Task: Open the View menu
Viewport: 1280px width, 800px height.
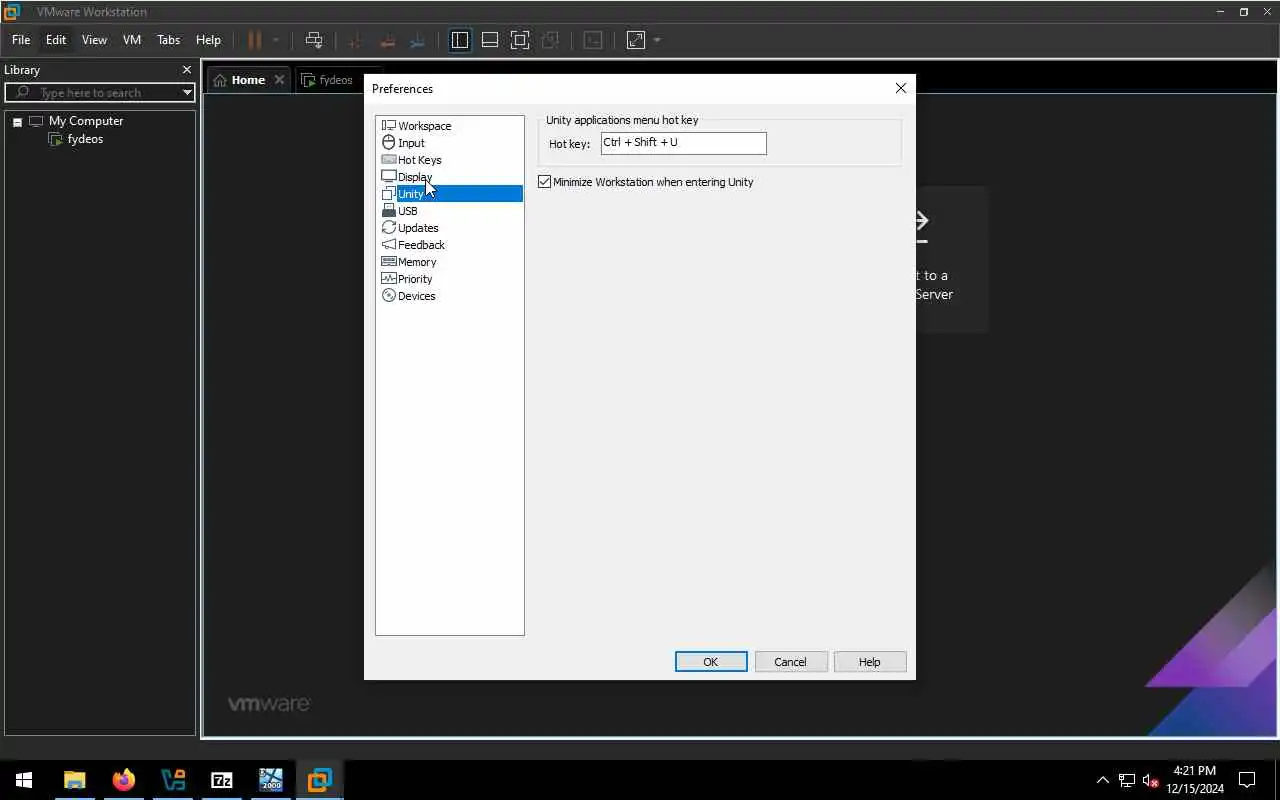Action: point(94,40)
